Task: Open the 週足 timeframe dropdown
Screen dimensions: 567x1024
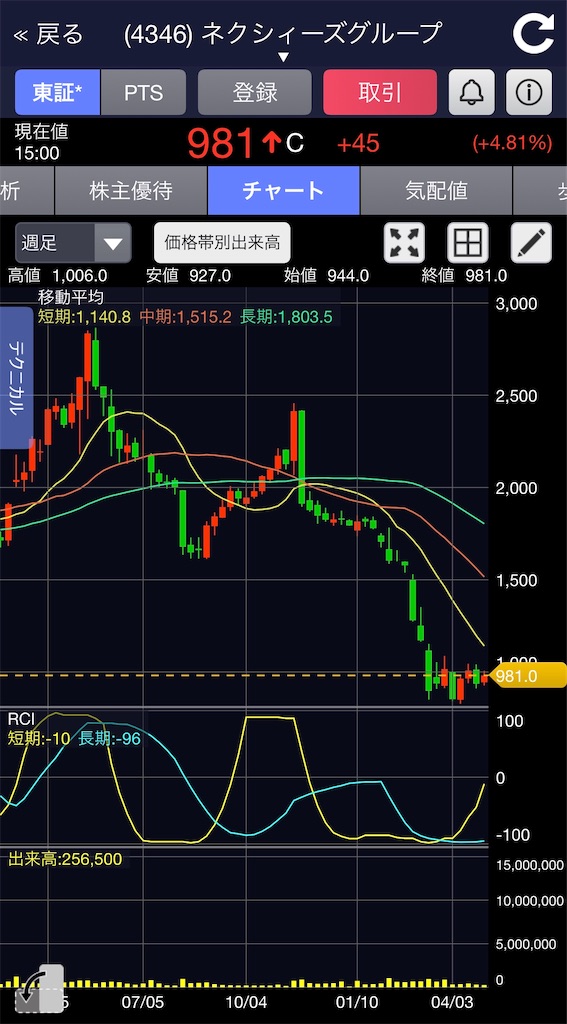Action: (73, 243)
